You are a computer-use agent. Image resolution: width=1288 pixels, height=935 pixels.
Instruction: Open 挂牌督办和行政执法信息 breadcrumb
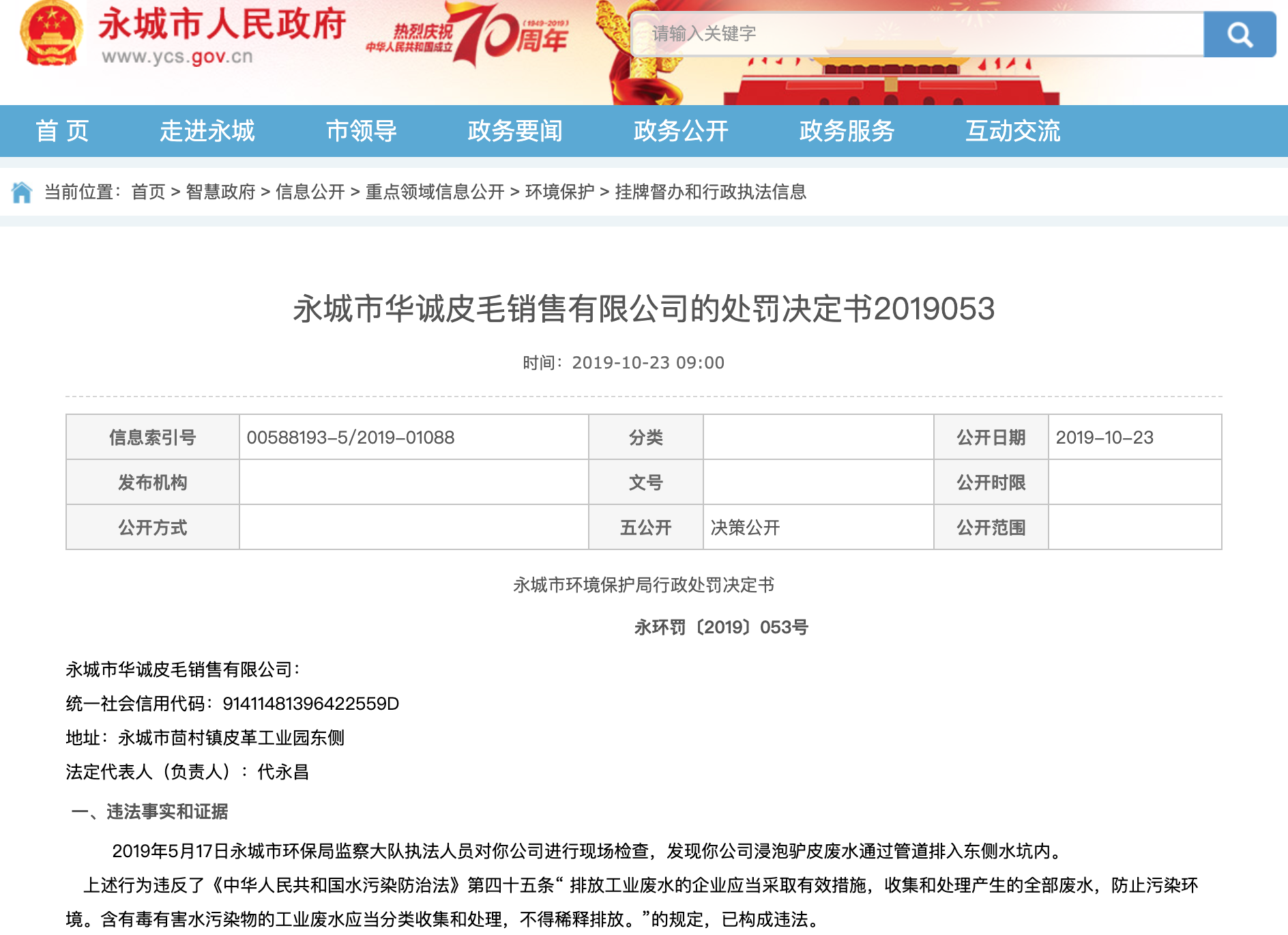click(x=711, y=192)
